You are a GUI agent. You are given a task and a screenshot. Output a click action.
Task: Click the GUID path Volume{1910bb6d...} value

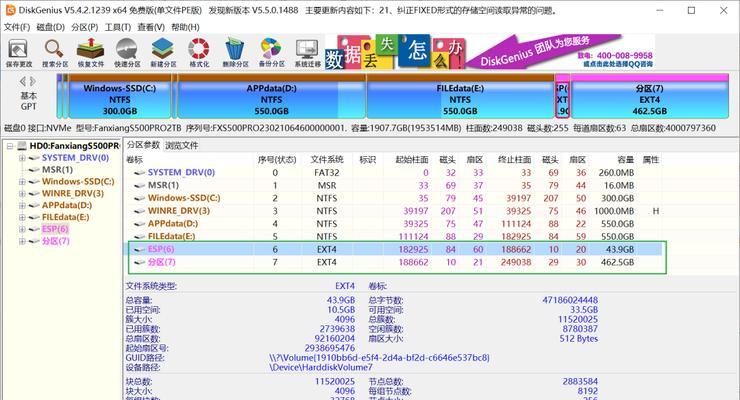379,358
